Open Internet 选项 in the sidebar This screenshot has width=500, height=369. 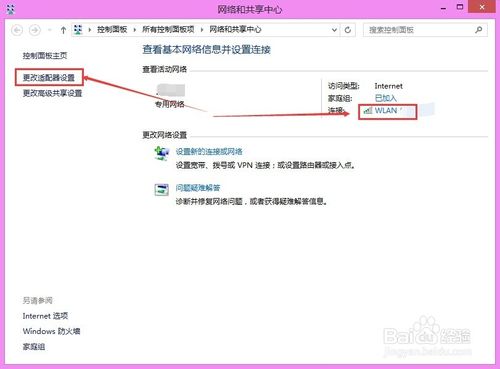45,316
